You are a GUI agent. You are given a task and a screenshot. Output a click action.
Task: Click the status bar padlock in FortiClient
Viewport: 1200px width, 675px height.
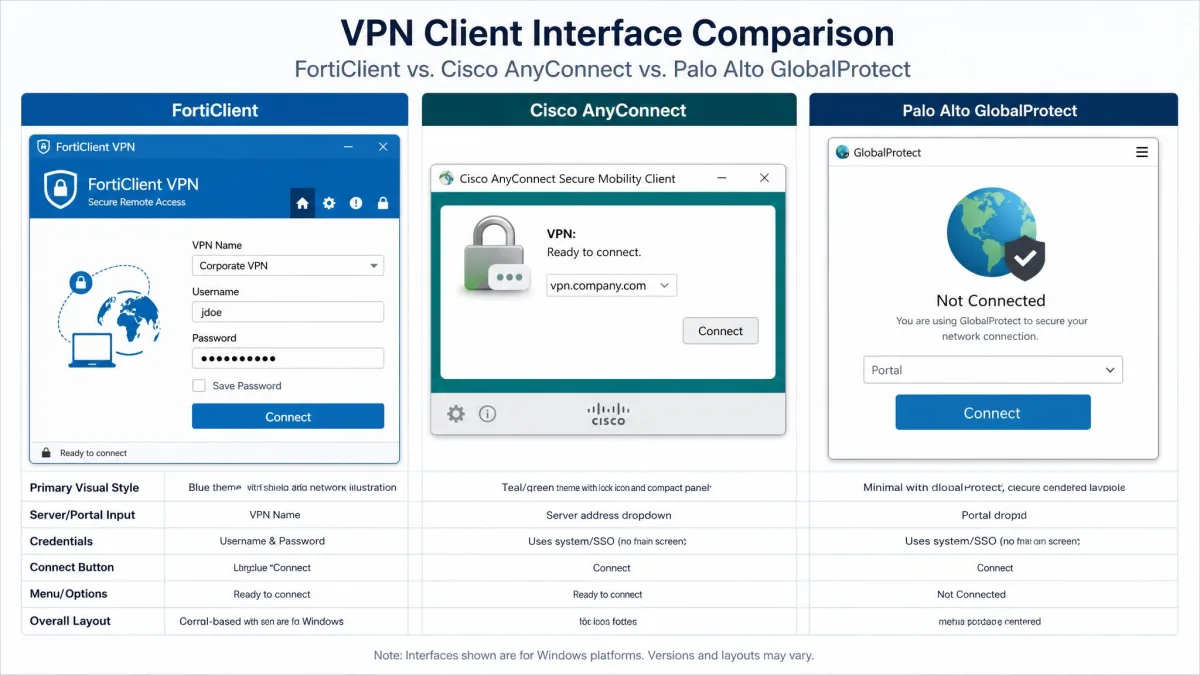[45, 453]
